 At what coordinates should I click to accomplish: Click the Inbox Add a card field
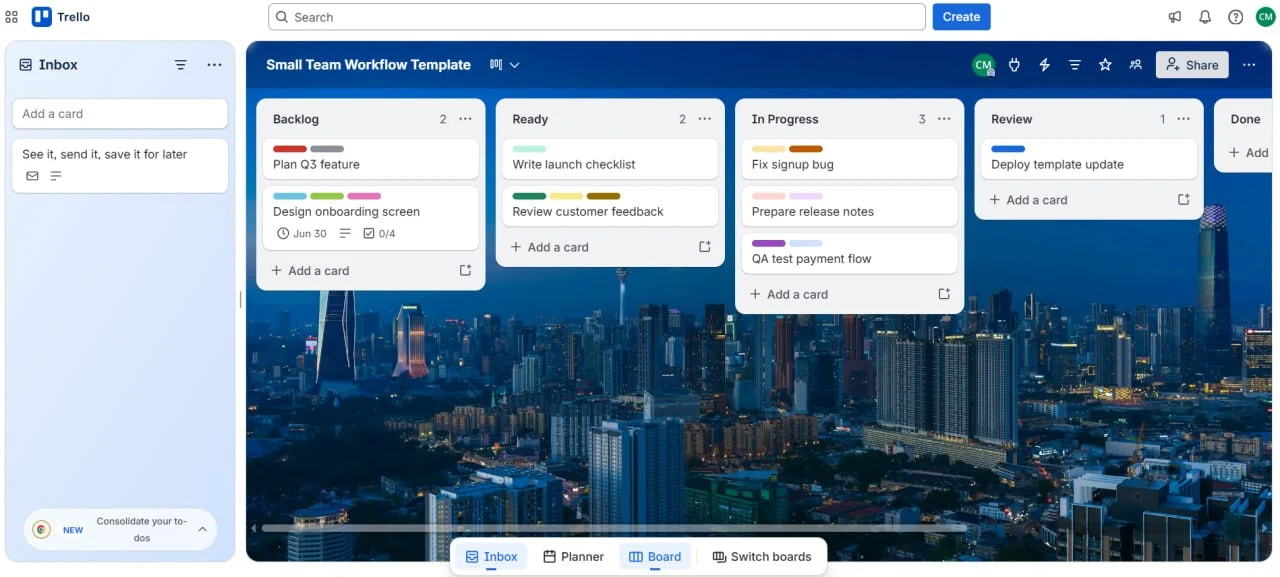pyautogui.click(x=120, y=114)
